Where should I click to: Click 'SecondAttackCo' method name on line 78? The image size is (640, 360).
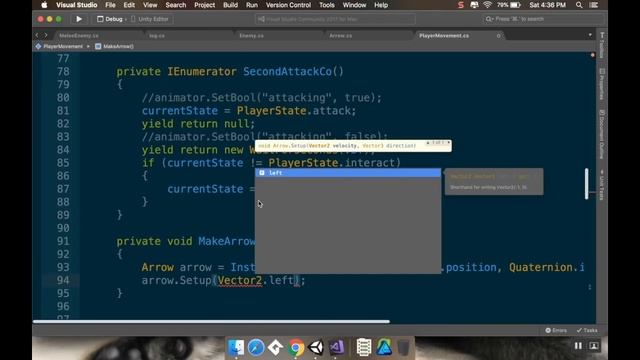pyautogui.click(x=287, y=71)
